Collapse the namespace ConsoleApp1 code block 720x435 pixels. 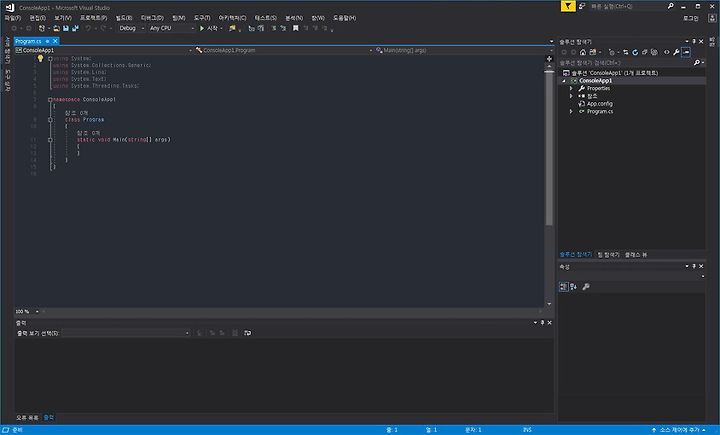(50, 99)
